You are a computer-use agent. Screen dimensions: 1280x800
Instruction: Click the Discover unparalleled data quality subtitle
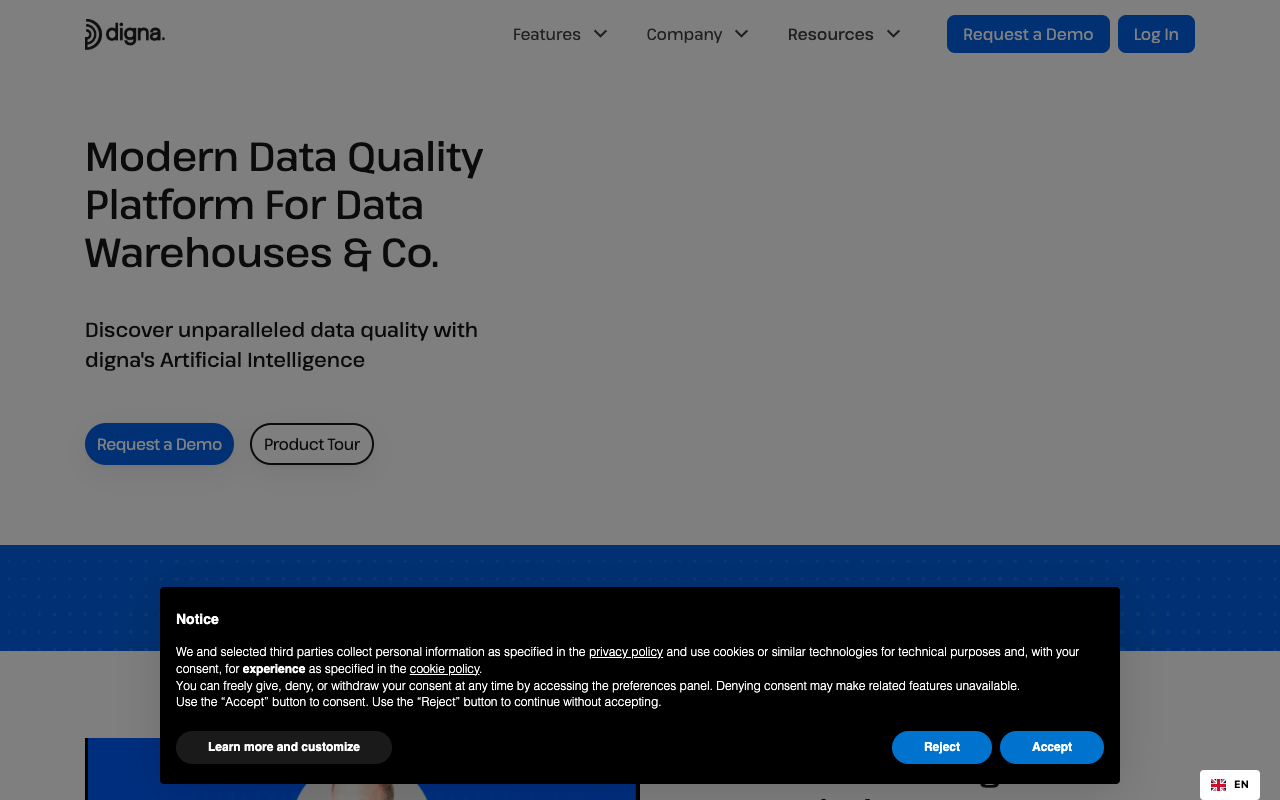[x=281, y=344]
